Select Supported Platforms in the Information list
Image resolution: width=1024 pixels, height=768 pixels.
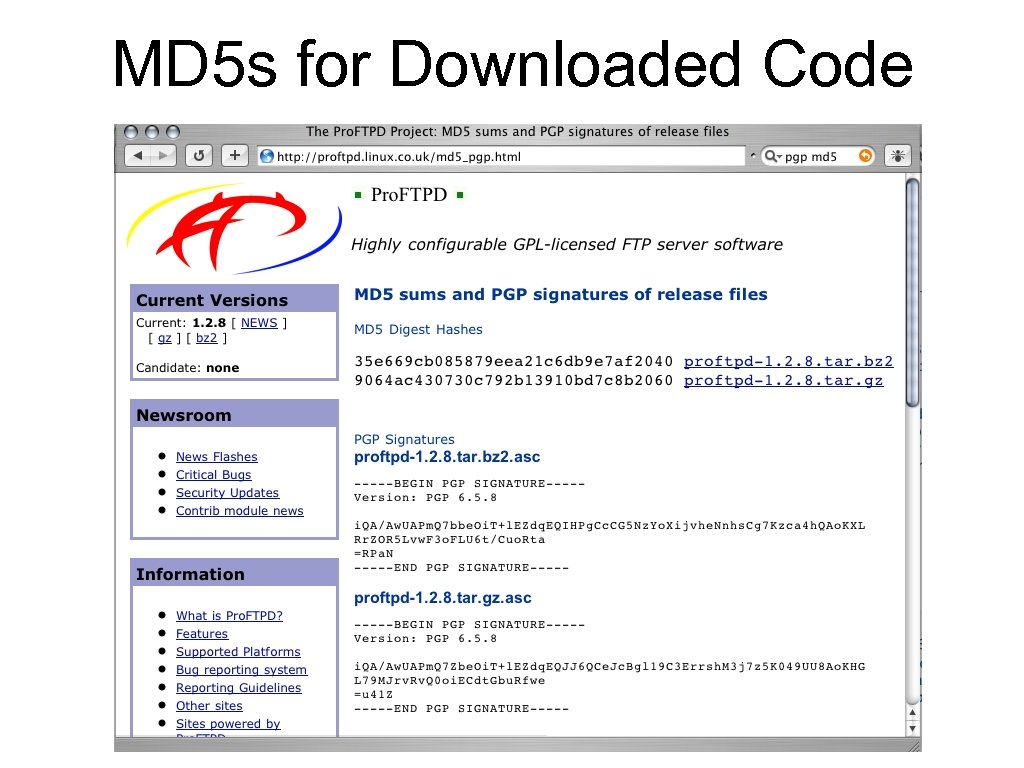pos(238,651)
